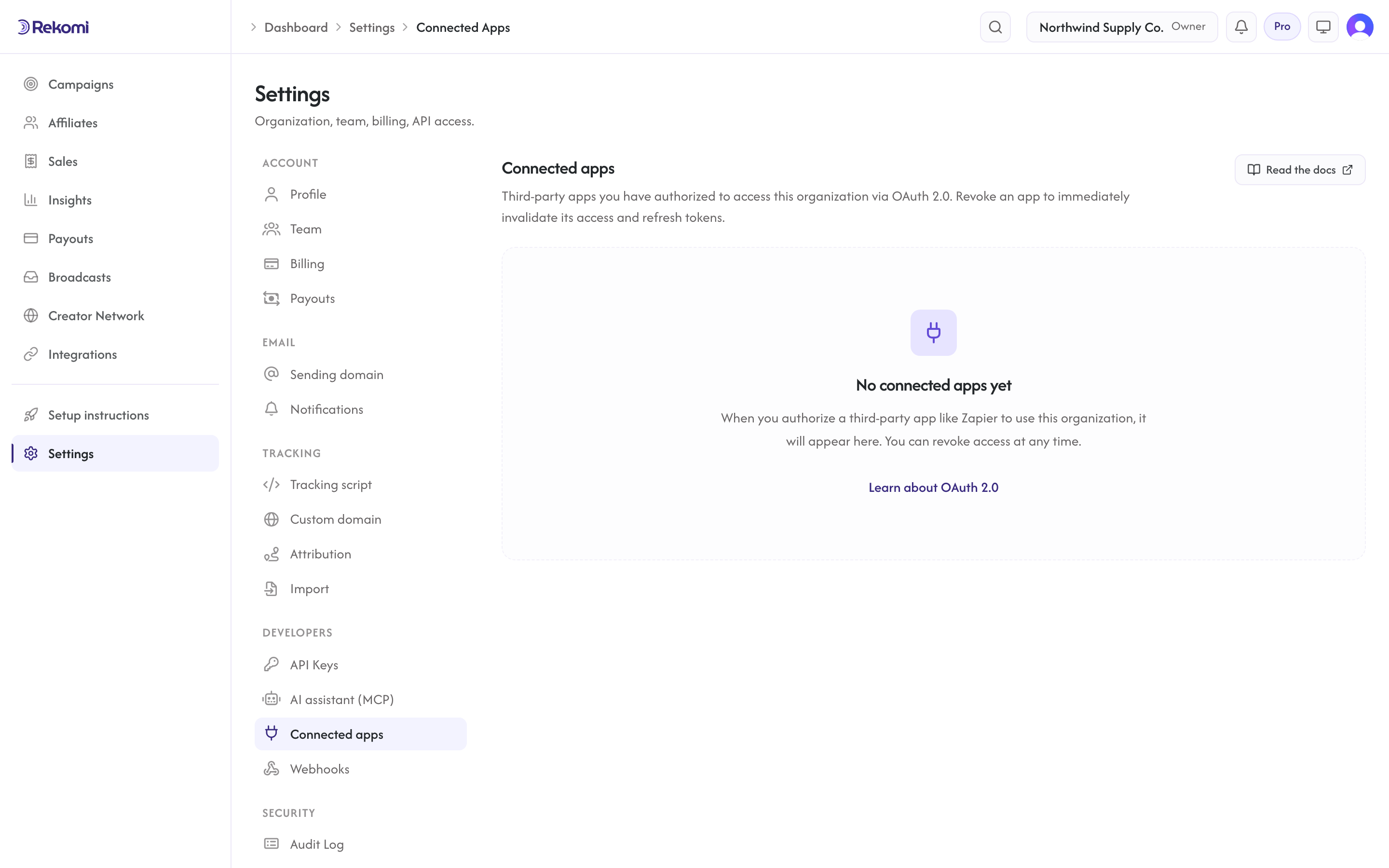Open Affiliates in the sidebar

(115, 123)
